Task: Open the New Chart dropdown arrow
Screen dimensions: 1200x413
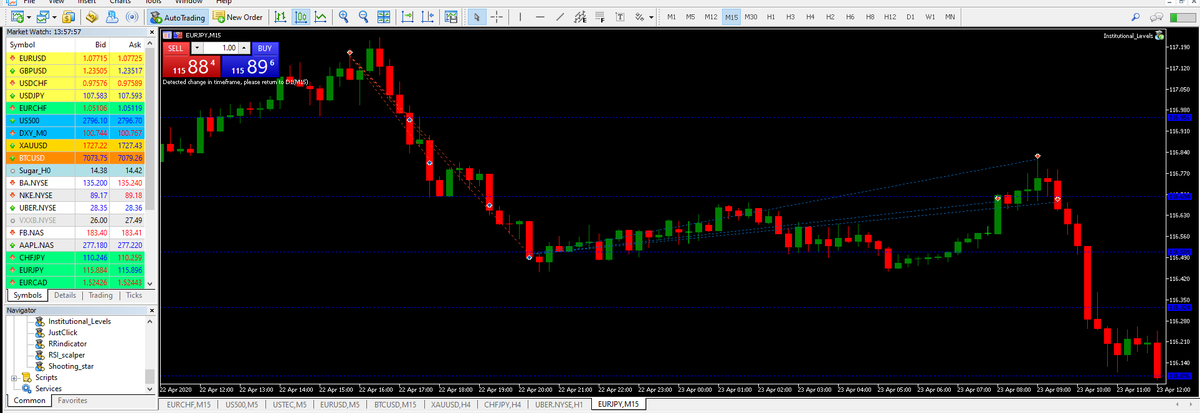Action: (x=30, y=18)
